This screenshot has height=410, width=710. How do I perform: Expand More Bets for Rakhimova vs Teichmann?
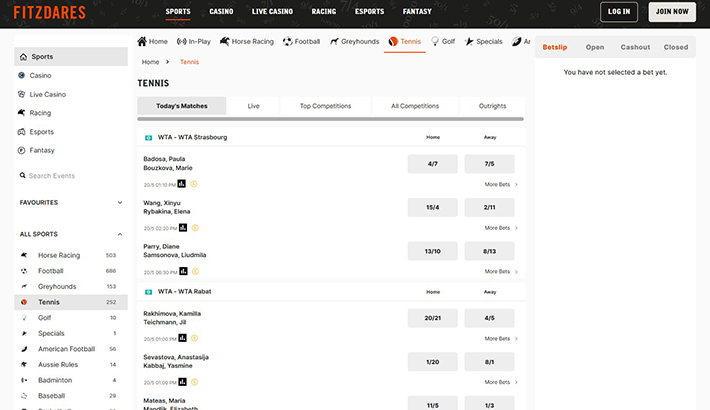pyautogui.click(x=501, y=338)
